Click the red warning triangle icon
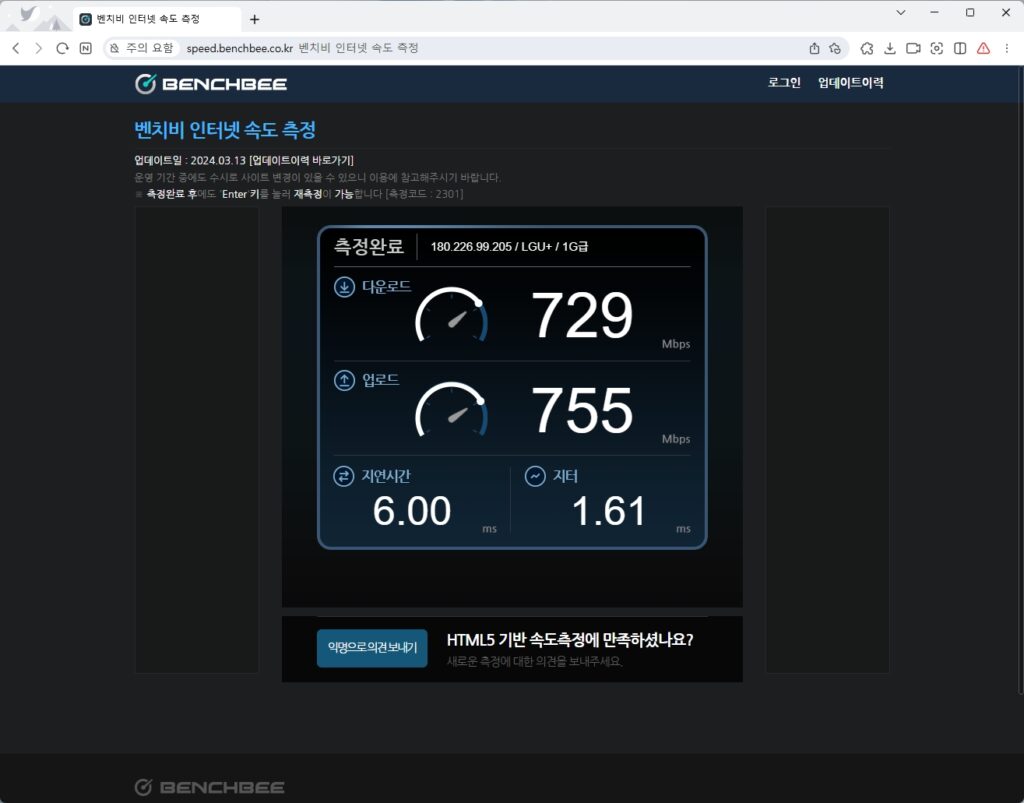The width and height of the screenshot is (1024, 803). click(983, 48)
